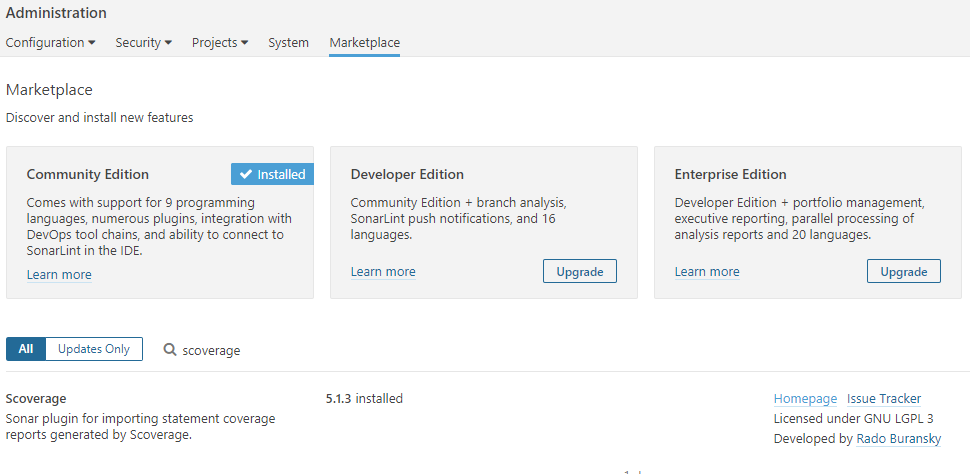Screen dimensions: 970x474
Task: Click the Installed badge on Community Edition
Action: pos(272,175)
